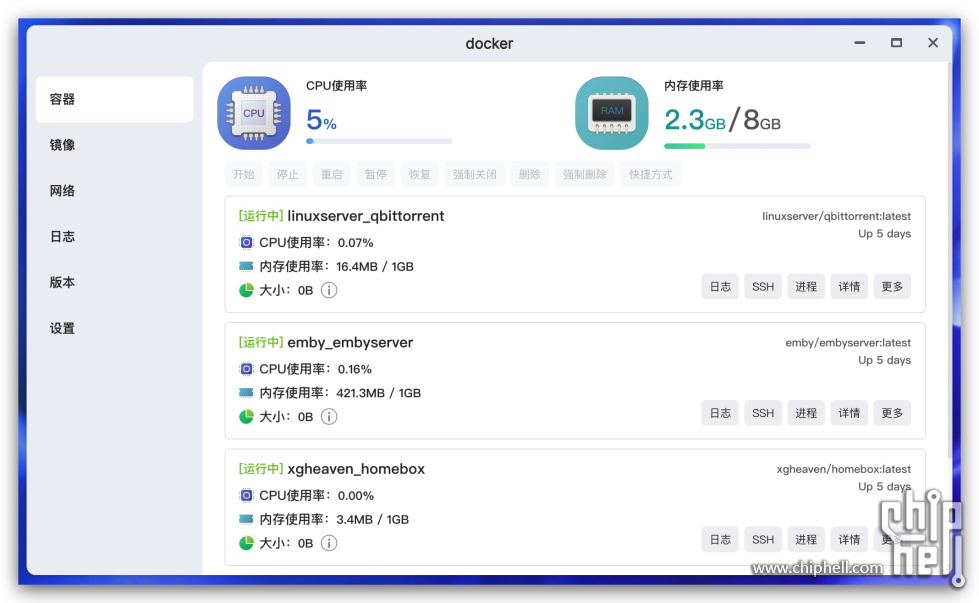Image resolution: width=979 pixels, height=603 pixels.
Task: Open the 容器 sidebar section
Action: click(x=114, y=99)
